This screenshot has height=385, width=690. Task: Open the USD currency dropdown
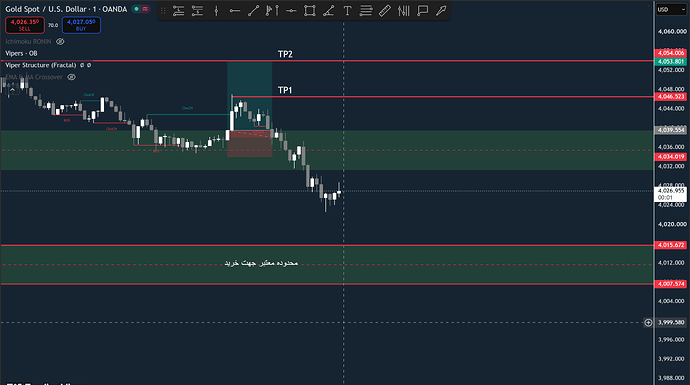(671, 9)
